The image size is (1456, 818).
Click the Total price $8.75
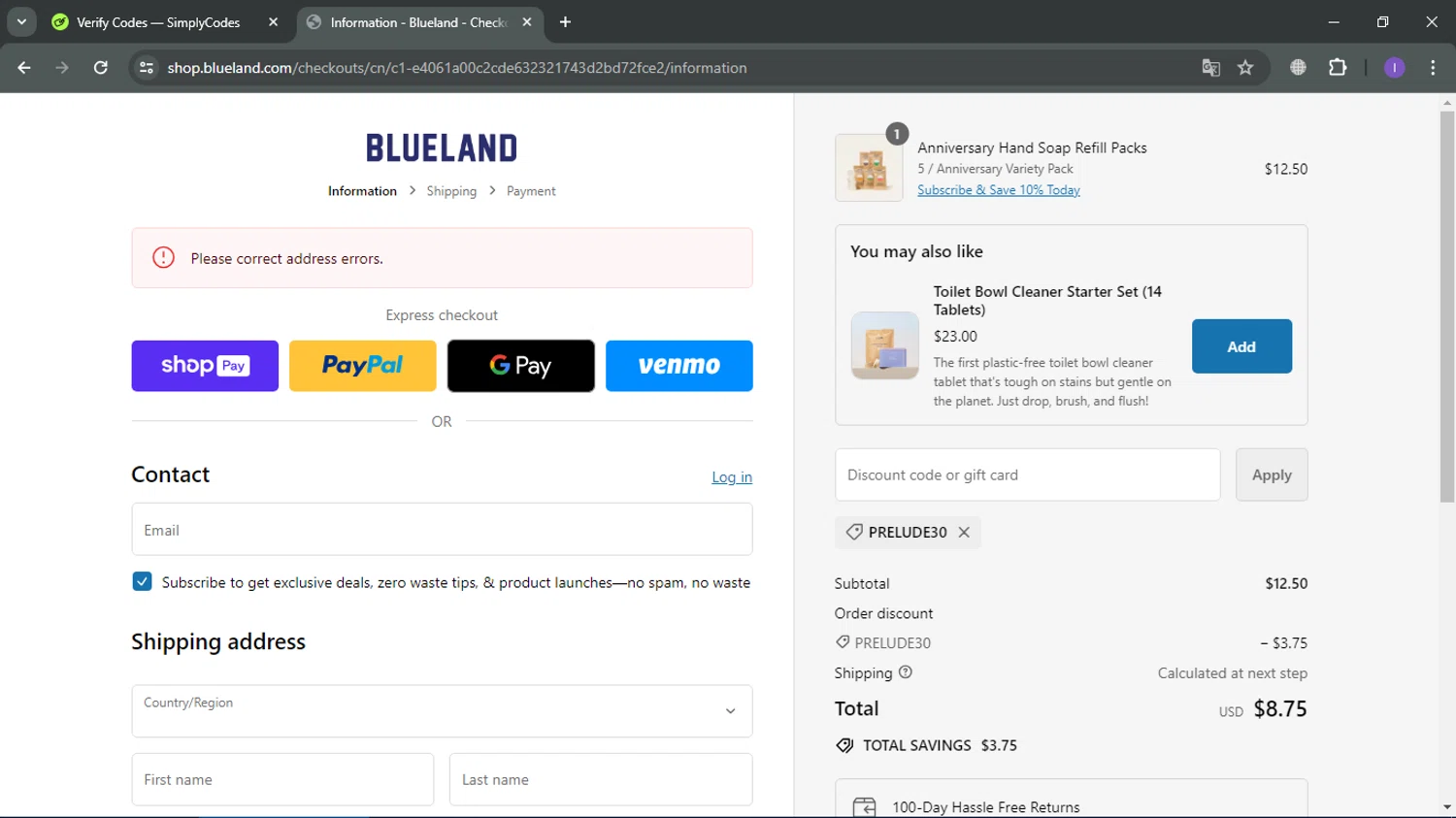tap(1280, 709)
